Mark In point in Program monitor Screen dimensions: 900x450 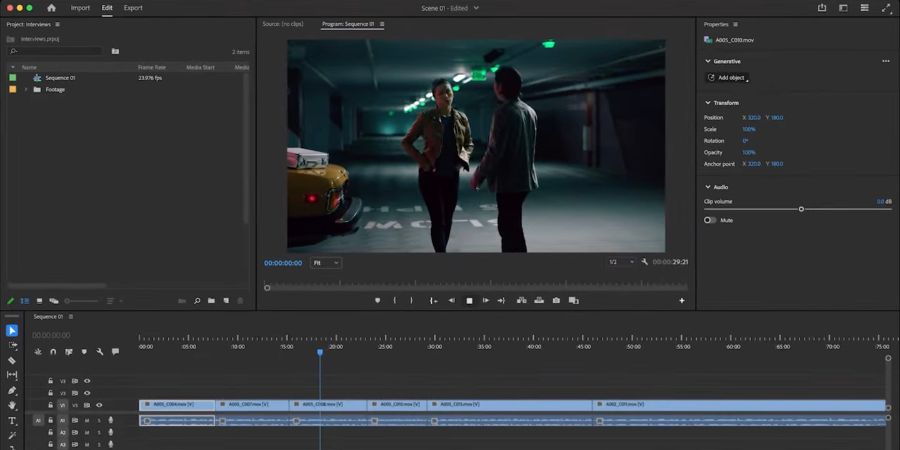394,300
